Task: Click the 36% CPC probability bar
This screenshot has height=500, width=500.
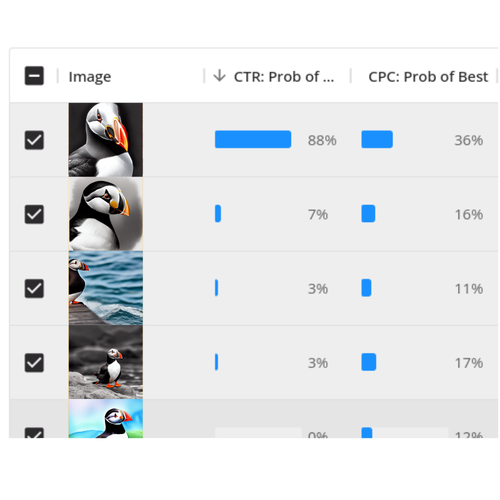Action: 377,139
